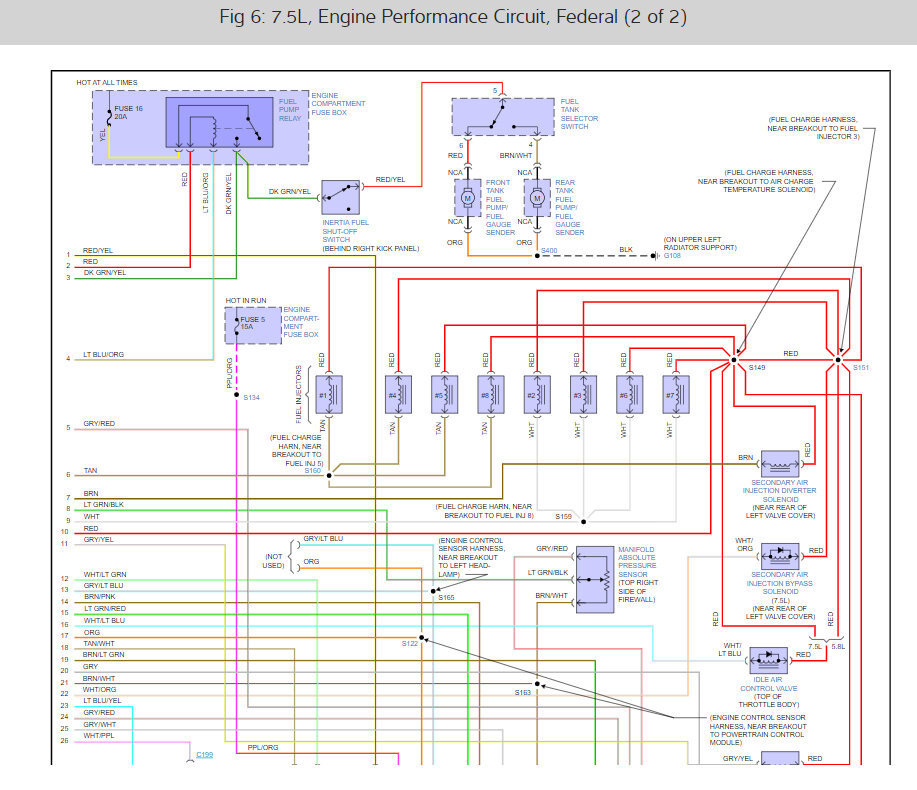Image resolution: width=917 pixels, height=790 pixels.
Task: Click the 'LT GRN/RED' wire label on line 15
Action: (105, 609)
